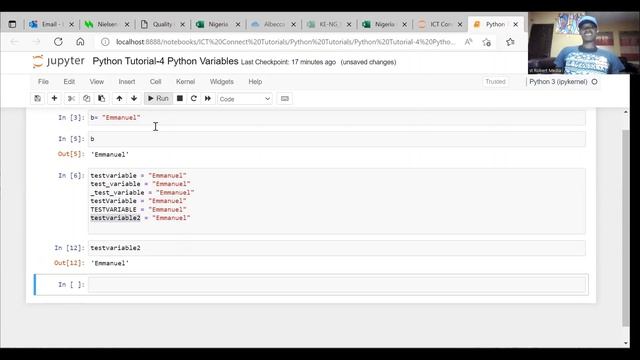Image resolution: width=640 pixels, height=360 pixels.
Task: Restart the kernel icon
Action: 193,99
